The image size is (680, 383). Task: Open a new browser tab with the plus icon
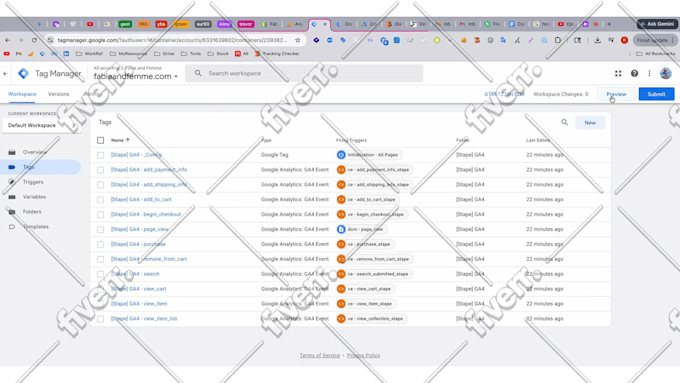pos(609,24)
